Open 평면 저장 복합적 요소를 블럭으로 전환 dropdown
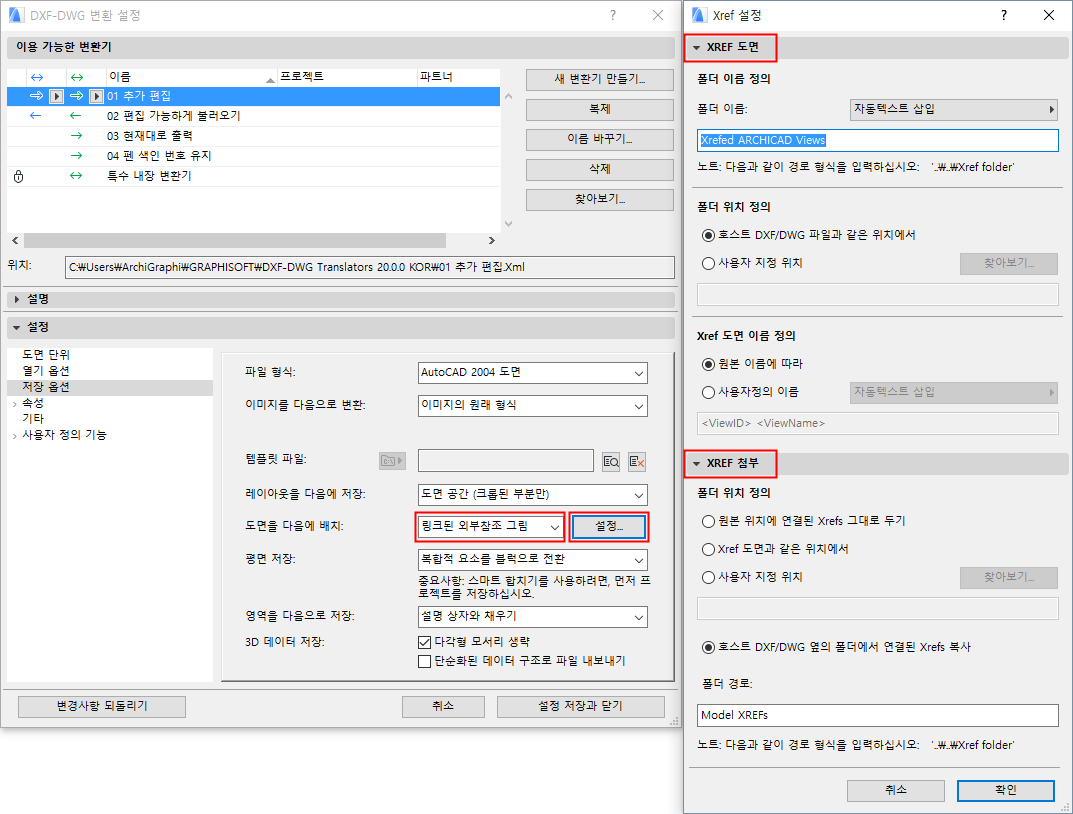The height and width of the screenshot is (814, 1073). click(x=532, y=560)
